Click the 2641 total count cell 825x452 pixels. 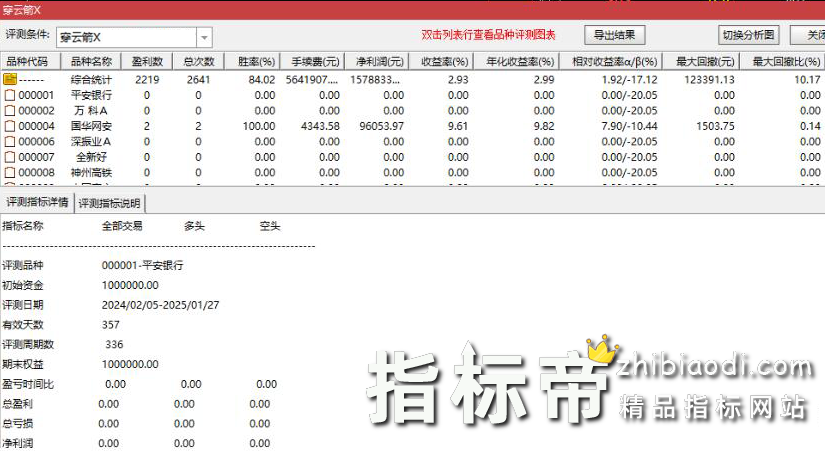(x=198, y=79)
